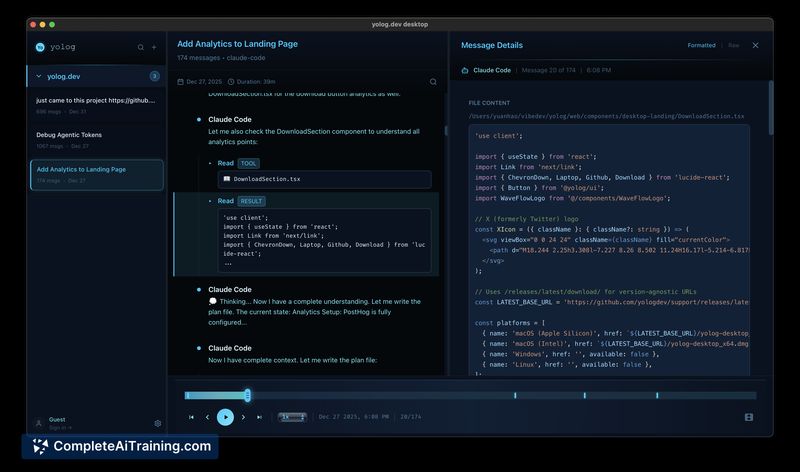Search messages with the magnifier icon
This screenshot has height=472, width=800.
pos(433,82)
